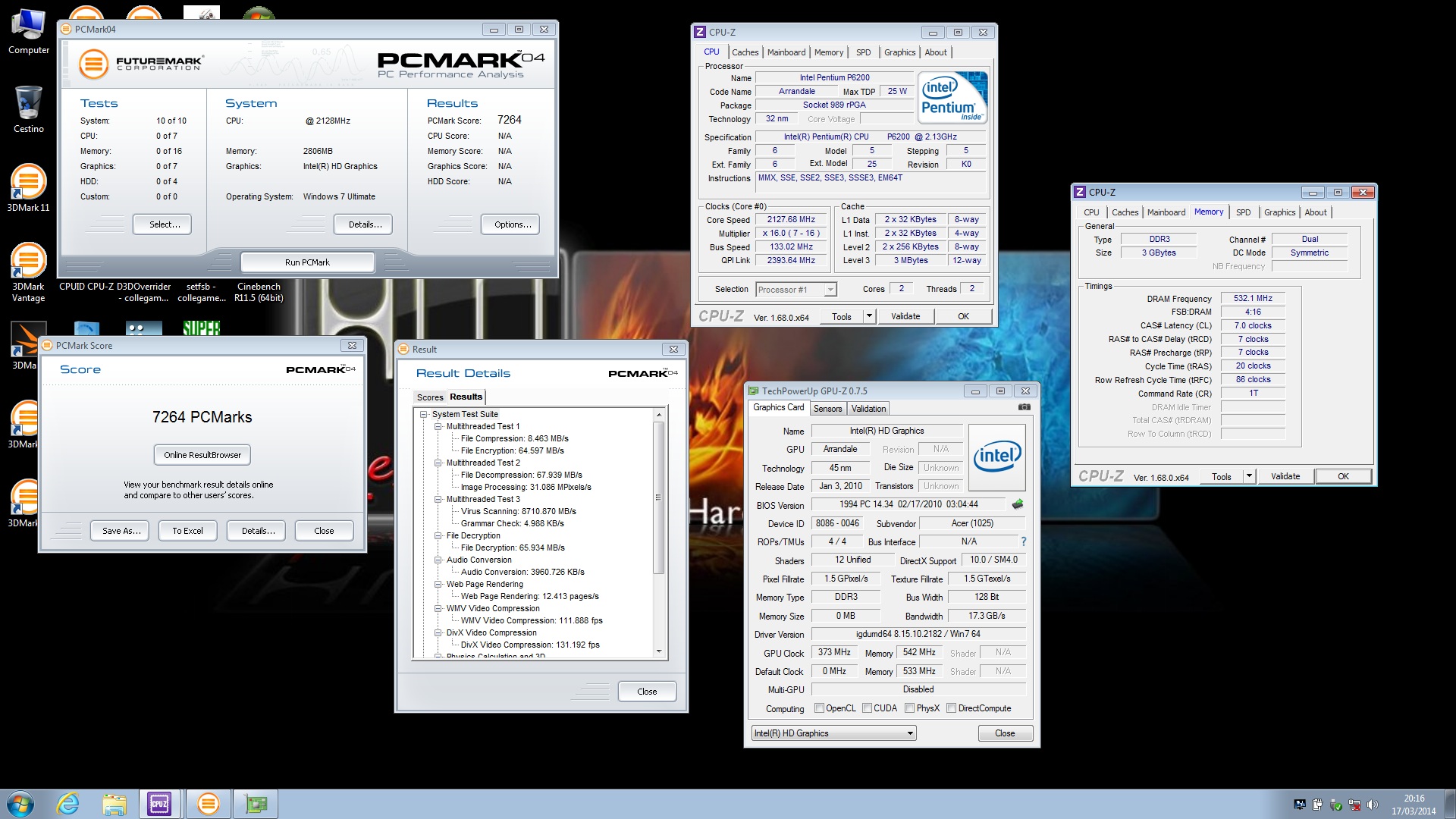Click volume speaker icon in system tray

tap(1373, 805)
